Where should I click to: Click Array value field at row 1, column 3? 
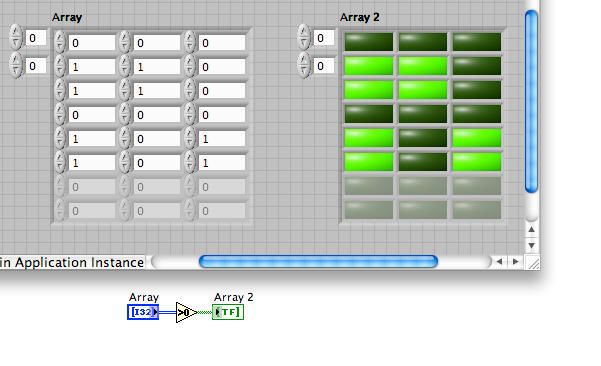point(222,43)
